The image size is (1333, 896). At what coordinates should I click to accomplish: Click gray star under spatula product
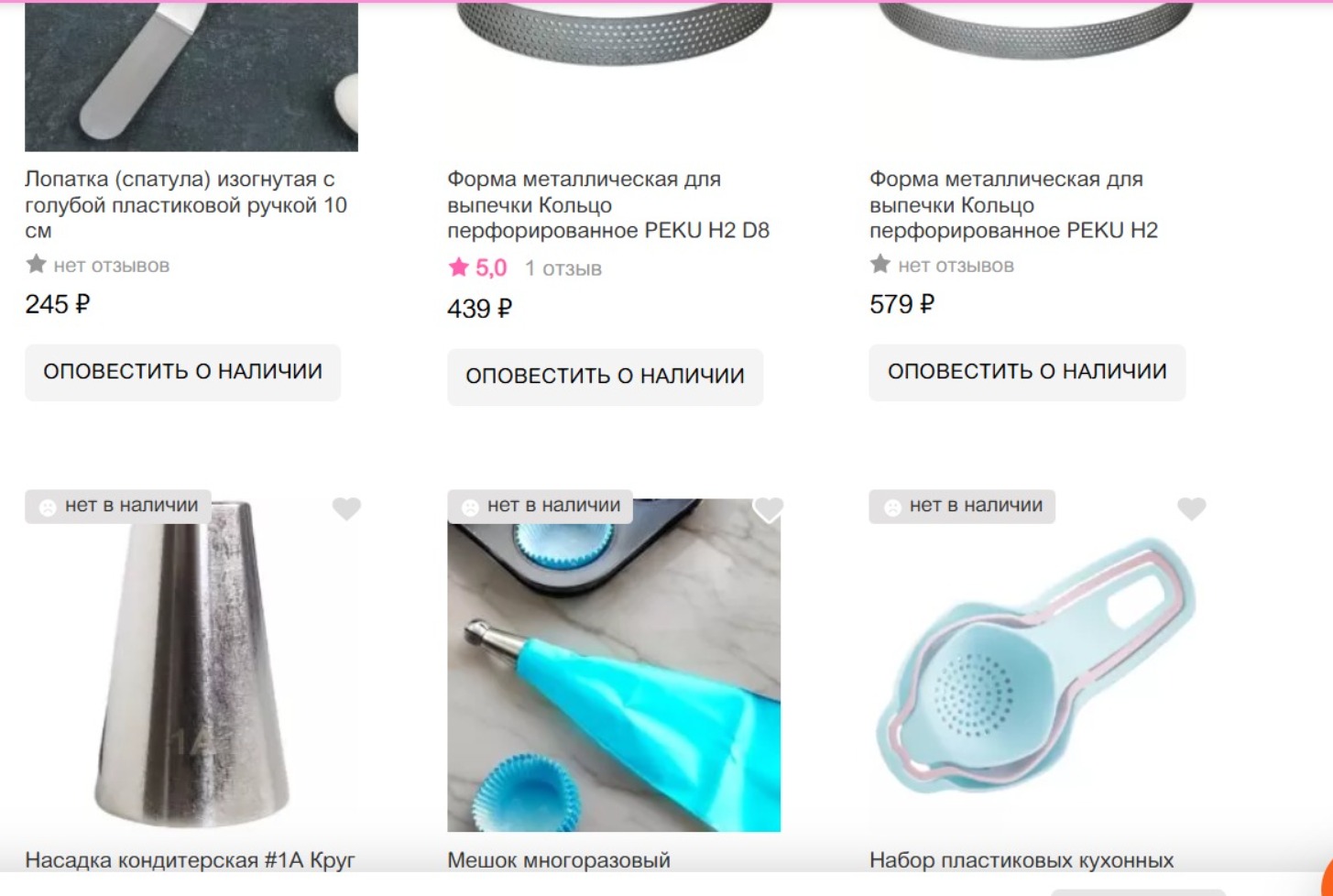click(36, 265)
